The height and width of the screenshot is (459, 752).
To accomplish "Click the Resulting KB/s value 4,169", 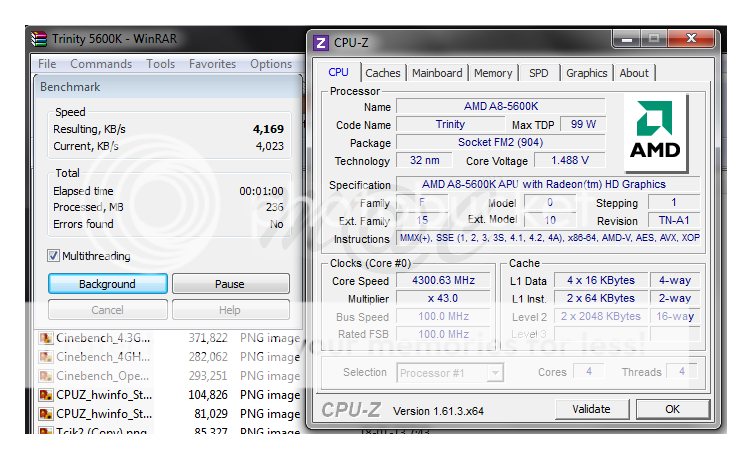I will point(268,129).
